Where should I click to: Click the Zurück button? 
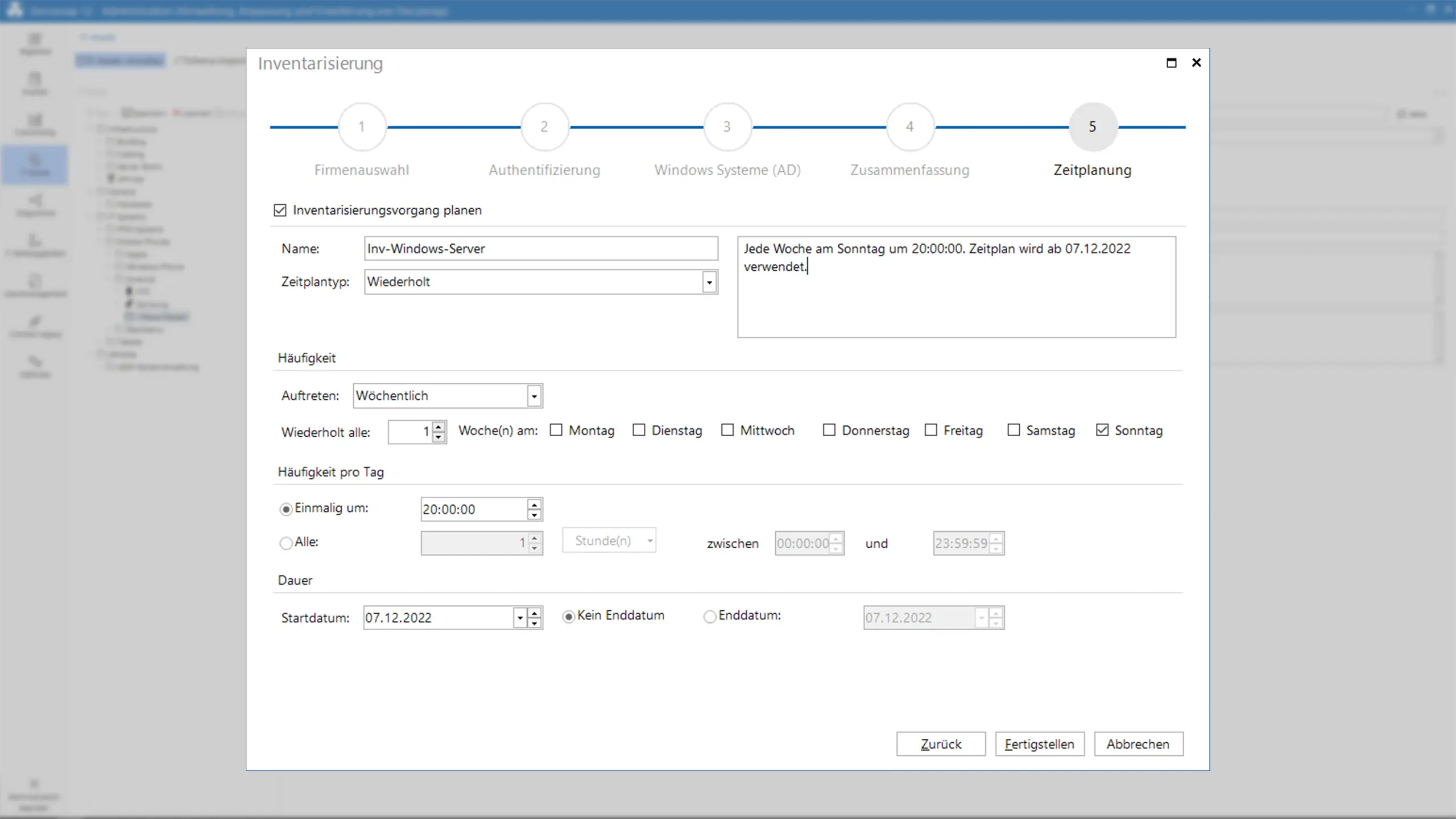tap(941, 744)
